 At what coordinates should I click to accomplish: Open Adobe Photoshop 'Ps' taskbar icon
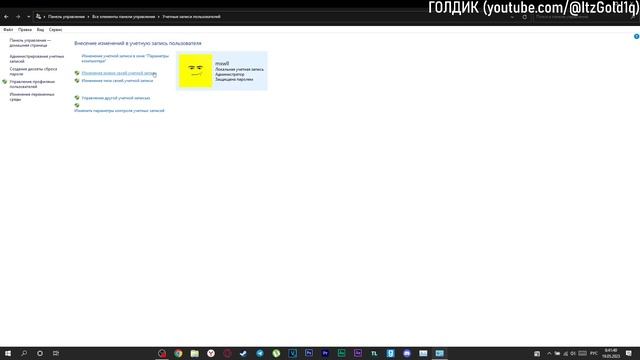click(309, 353)
